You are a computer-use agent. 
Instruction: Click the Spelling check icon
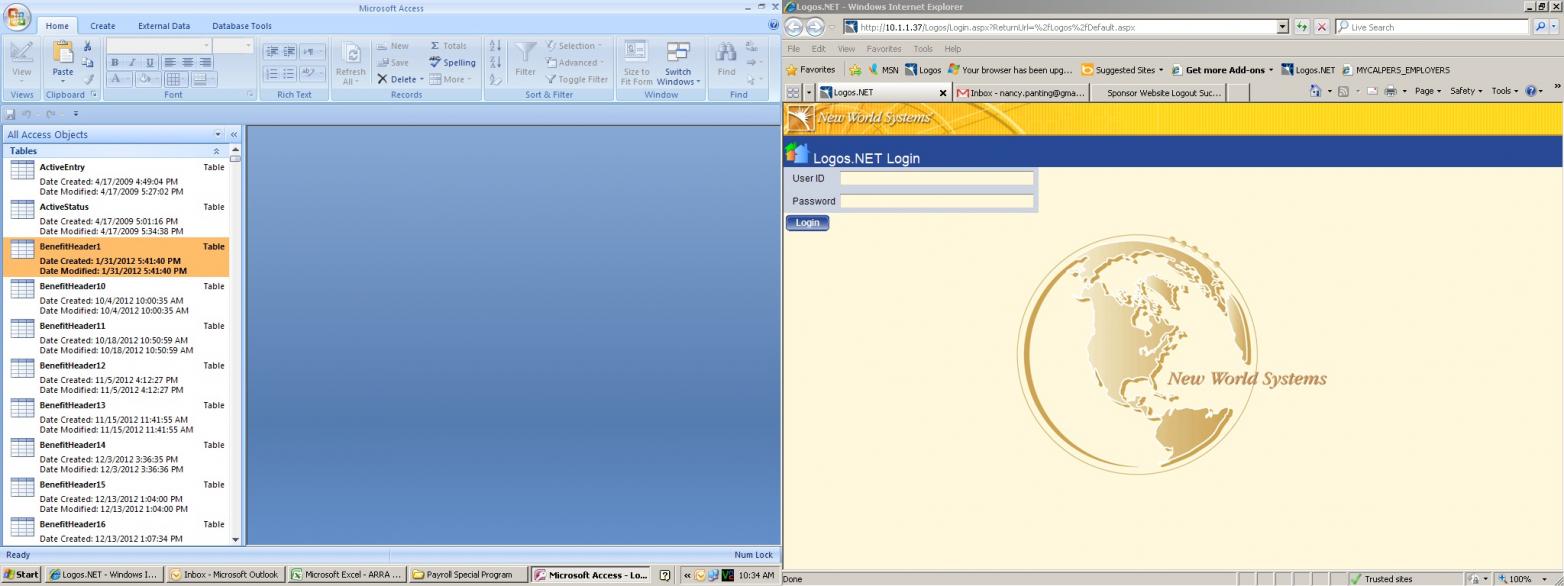(436, 62)
